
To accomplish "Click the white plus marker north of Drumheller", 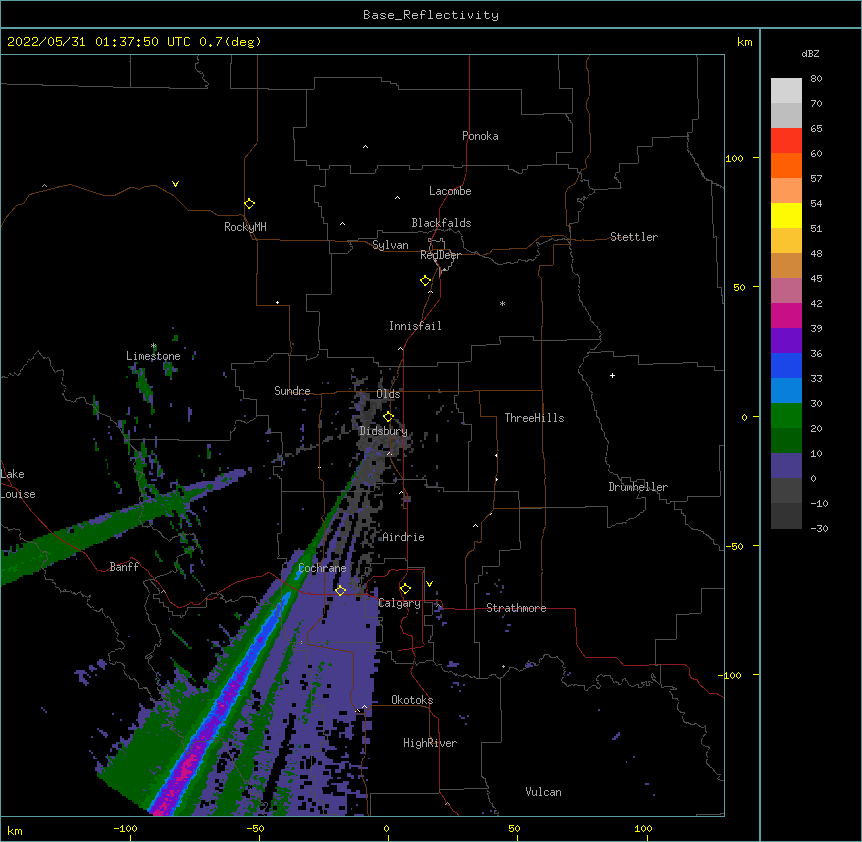I will 612,375.
